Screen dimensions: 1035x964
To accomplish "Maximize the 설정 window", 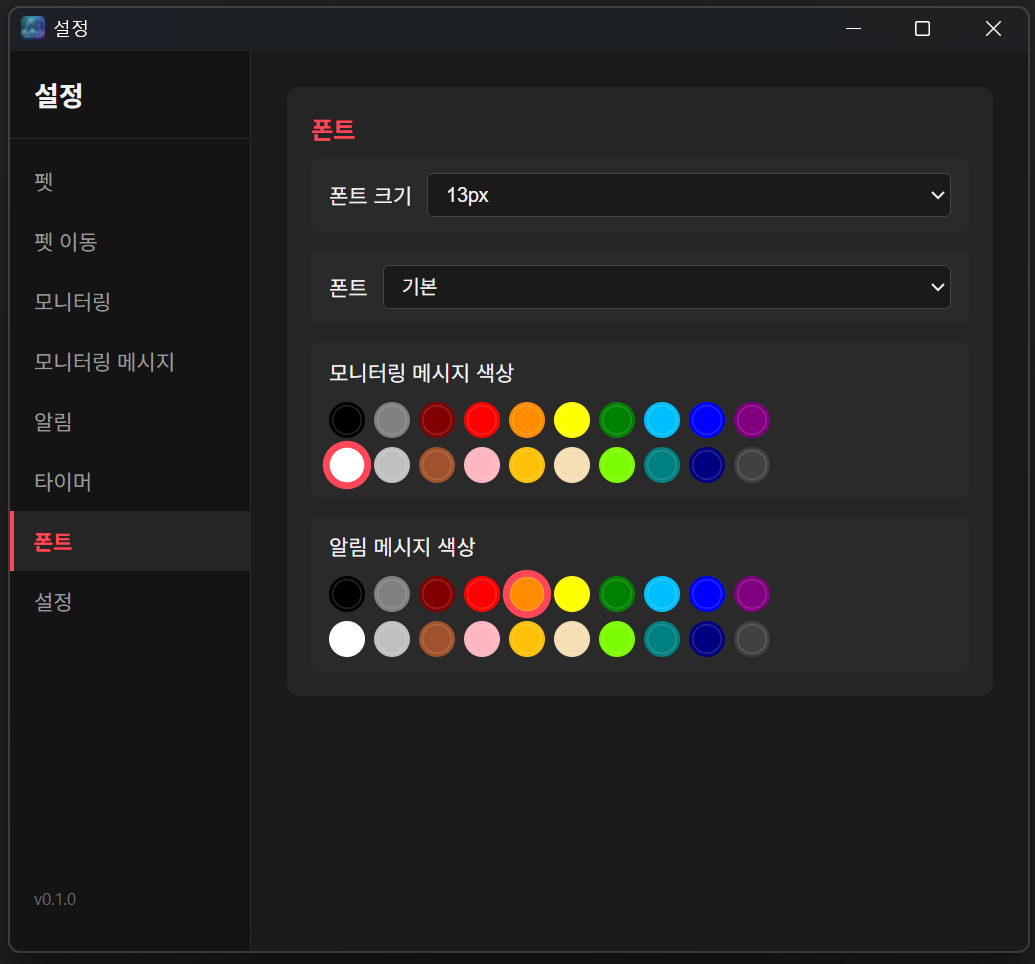I will pos(923,28).
